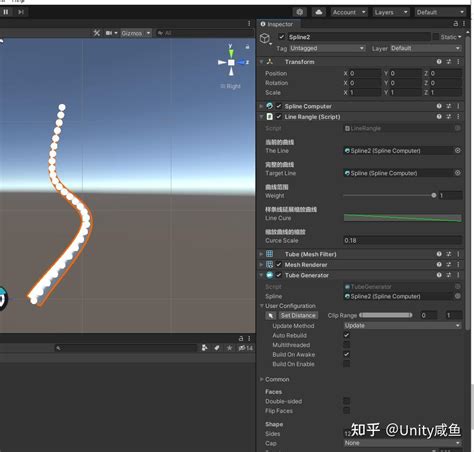Toggle the Spline2 object active checkbox

point(282,37)
